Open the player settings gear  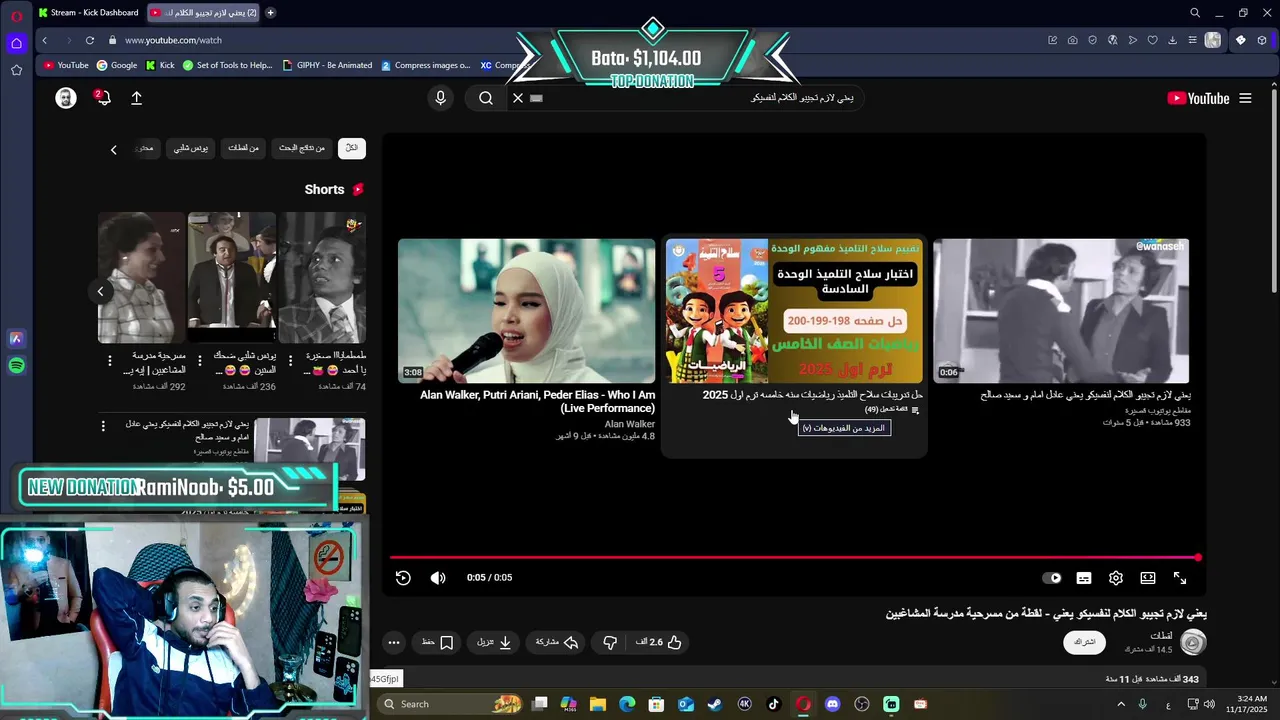pos(1116,578)
